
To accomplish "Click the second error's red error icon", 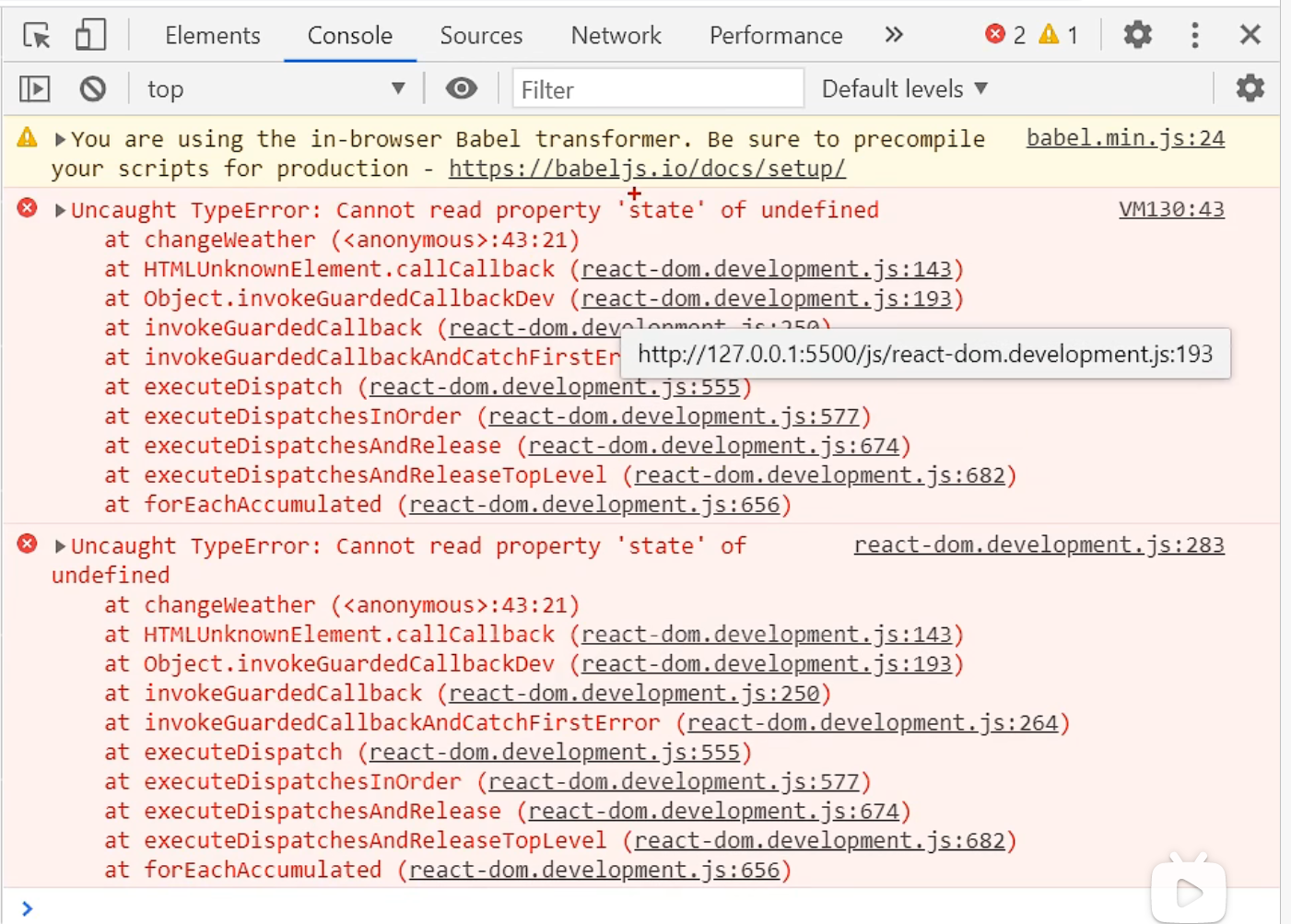I will [x=28, y=544].
